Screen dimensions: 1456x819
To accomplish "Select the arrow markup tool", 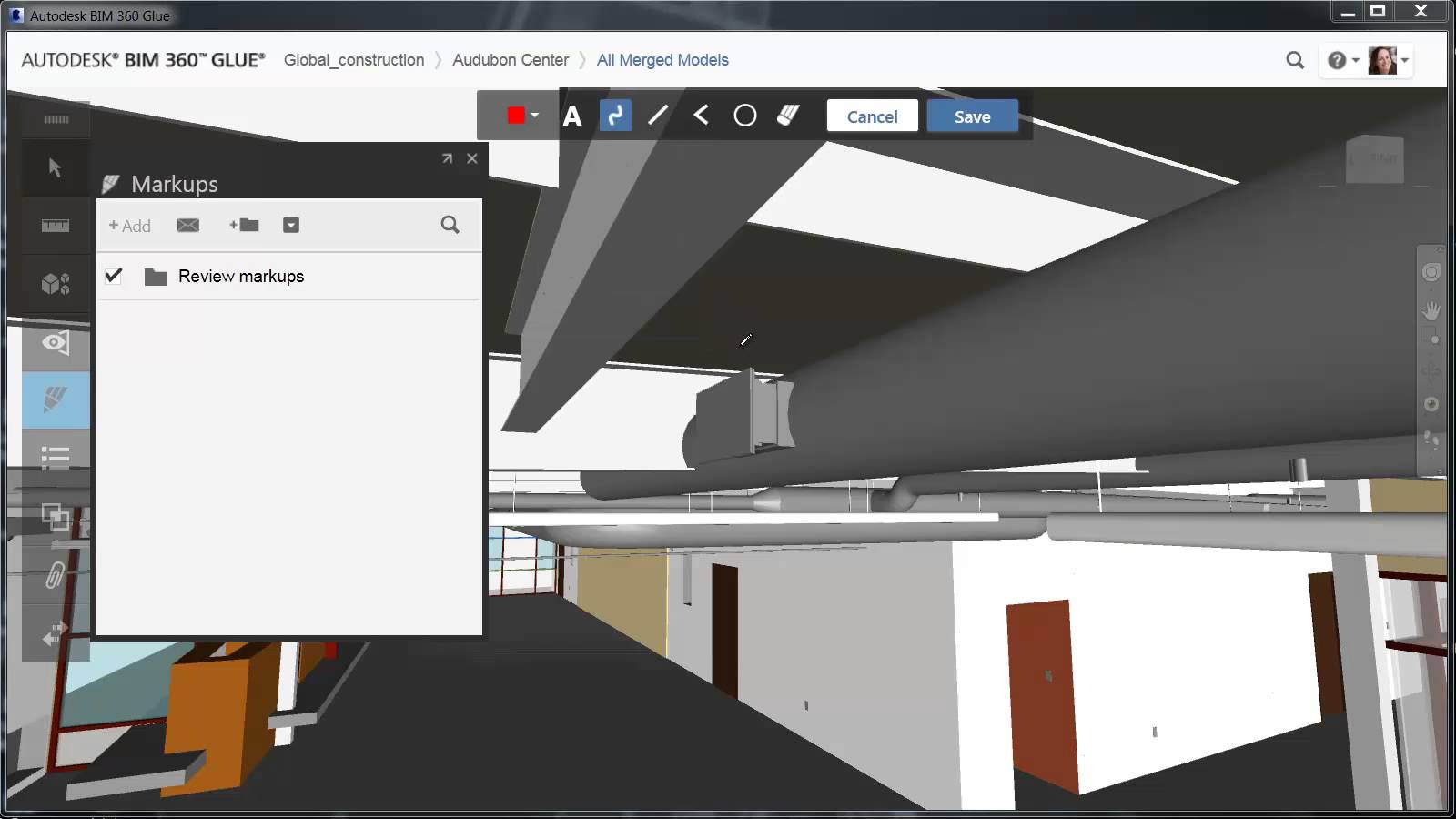I will 701,116.
